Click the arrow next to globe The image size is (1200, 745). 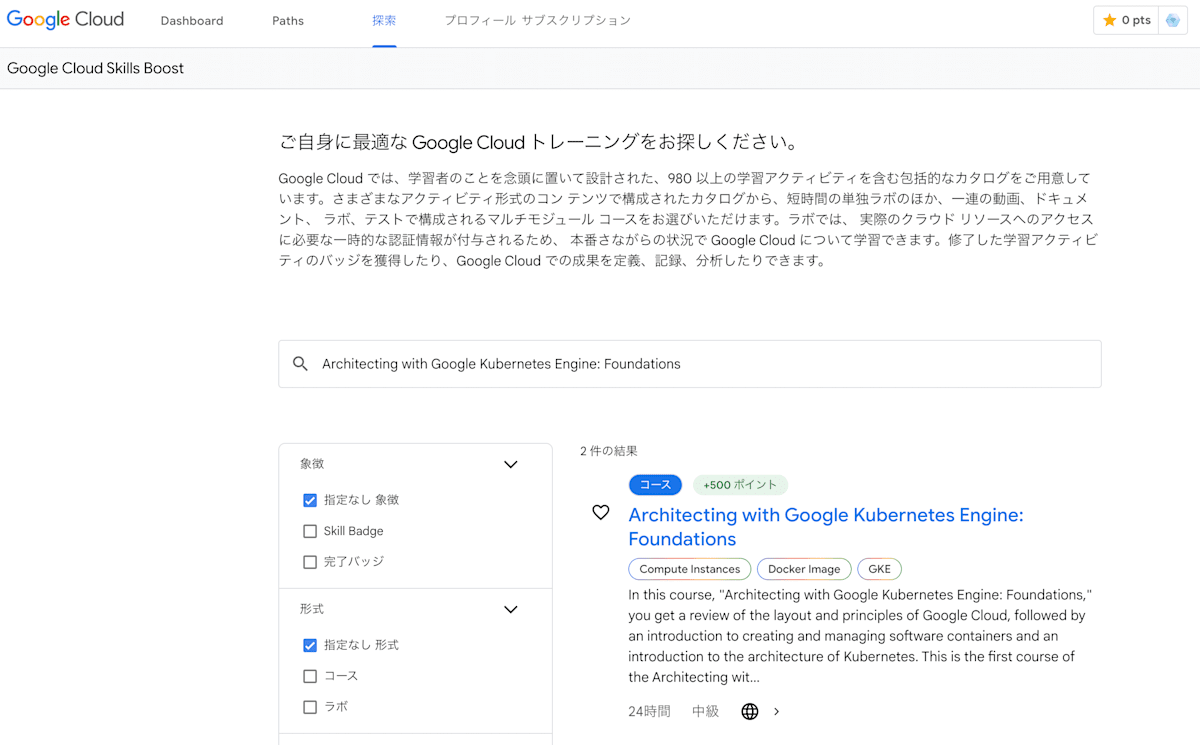pyautogui.click(x=777, y=712)
